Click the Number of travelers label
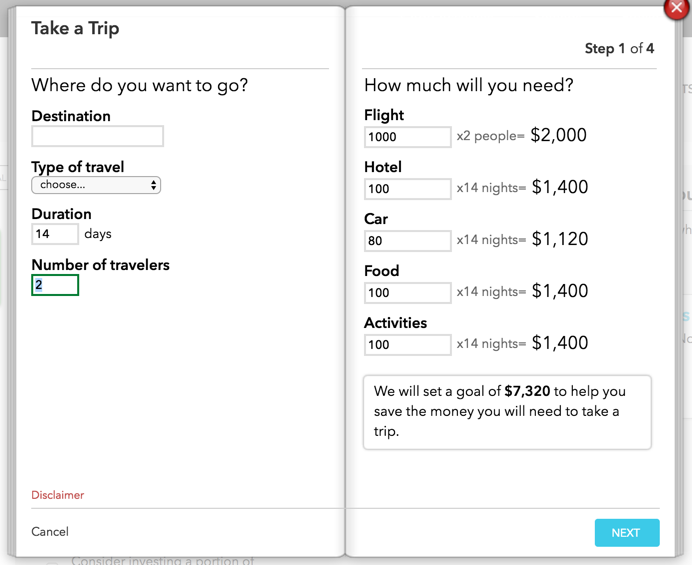Image resolution: width=692 pixels, height=565 pixels. pos(100,265)
